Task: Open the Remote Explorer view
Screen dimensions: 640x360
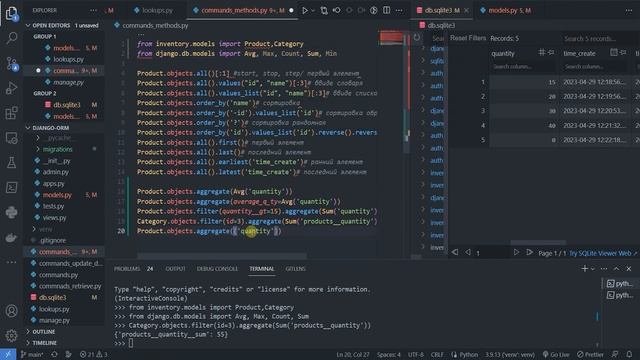Action: tap(11, 138)
